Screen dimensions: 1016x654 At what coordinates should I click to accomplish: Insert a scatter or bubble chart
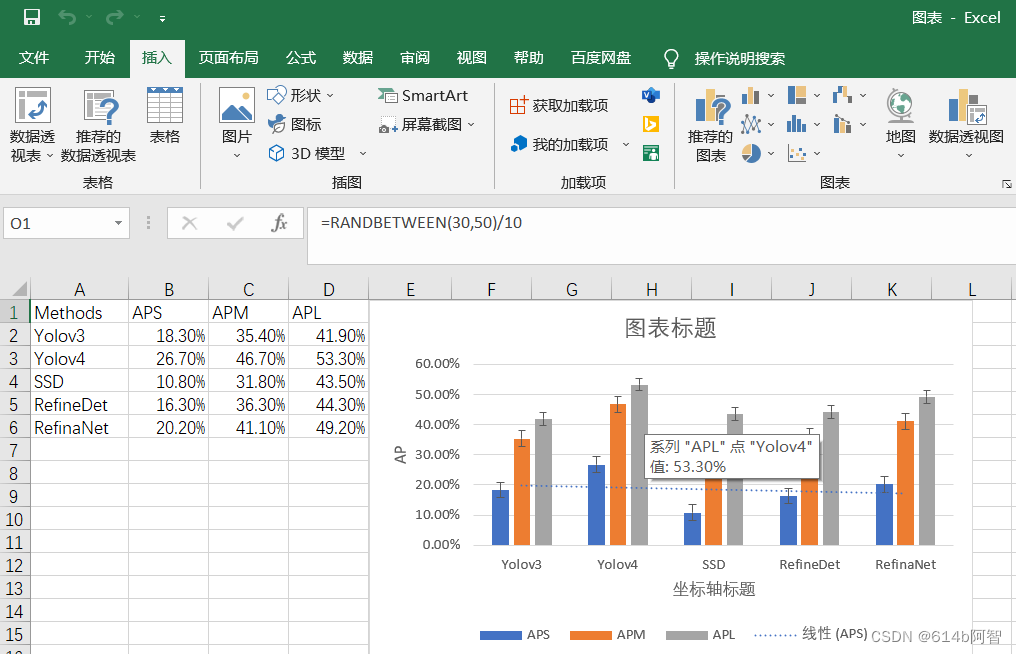pos(803,154)
